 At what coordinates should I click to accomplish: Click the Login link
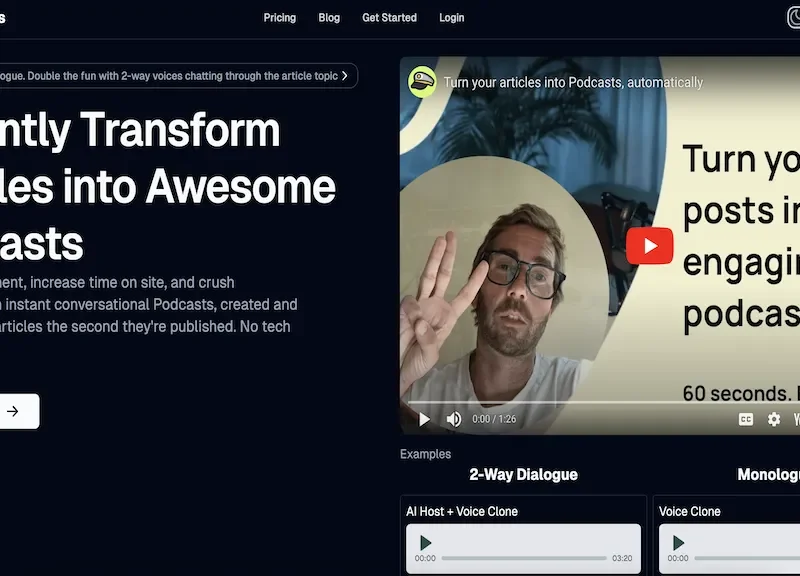pos(451,17)
